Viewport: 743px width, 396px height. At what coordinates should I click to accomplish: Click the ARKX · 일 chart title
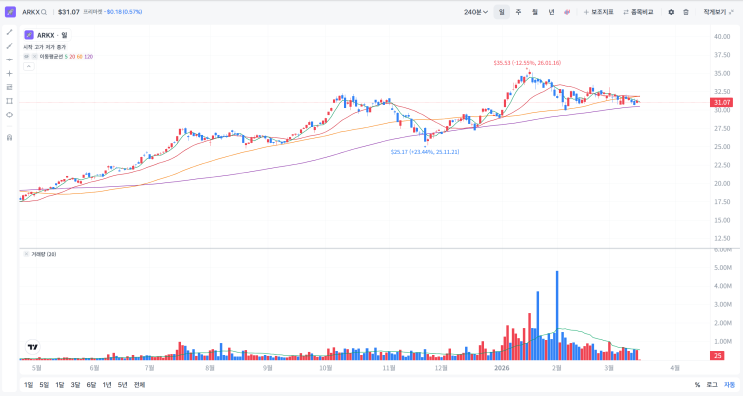pos(52,35)
